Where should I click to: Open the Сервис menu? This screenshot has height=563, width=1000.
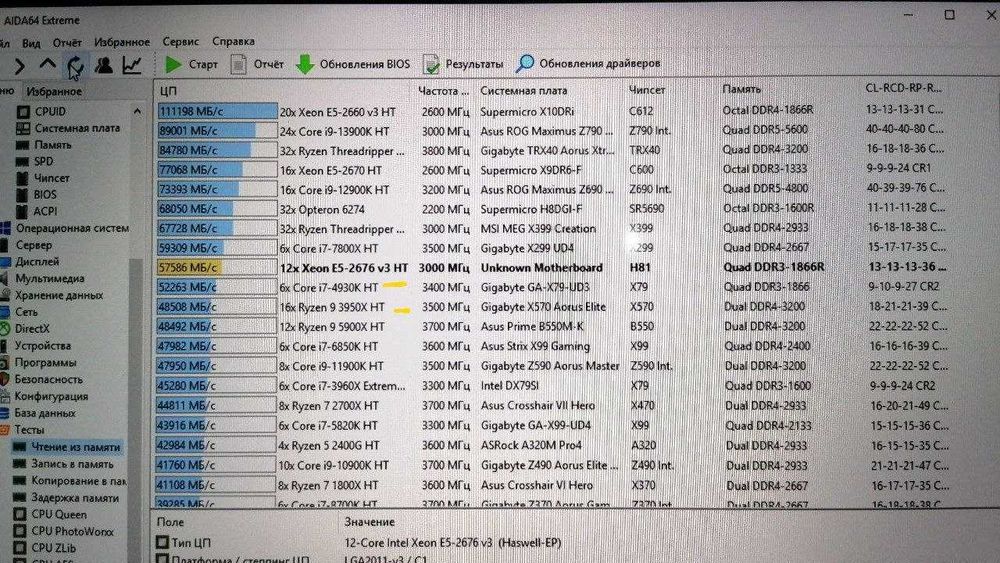point(180,41)
